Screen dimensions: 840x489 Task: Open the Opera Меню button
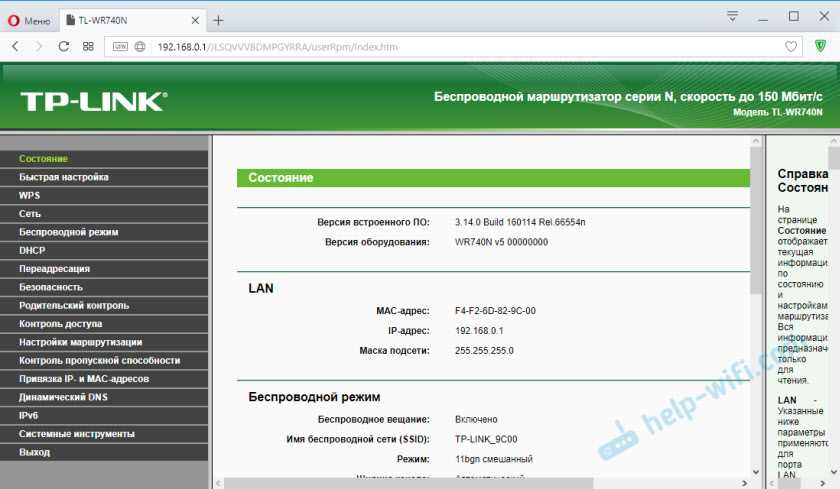[x=29, y=21]
